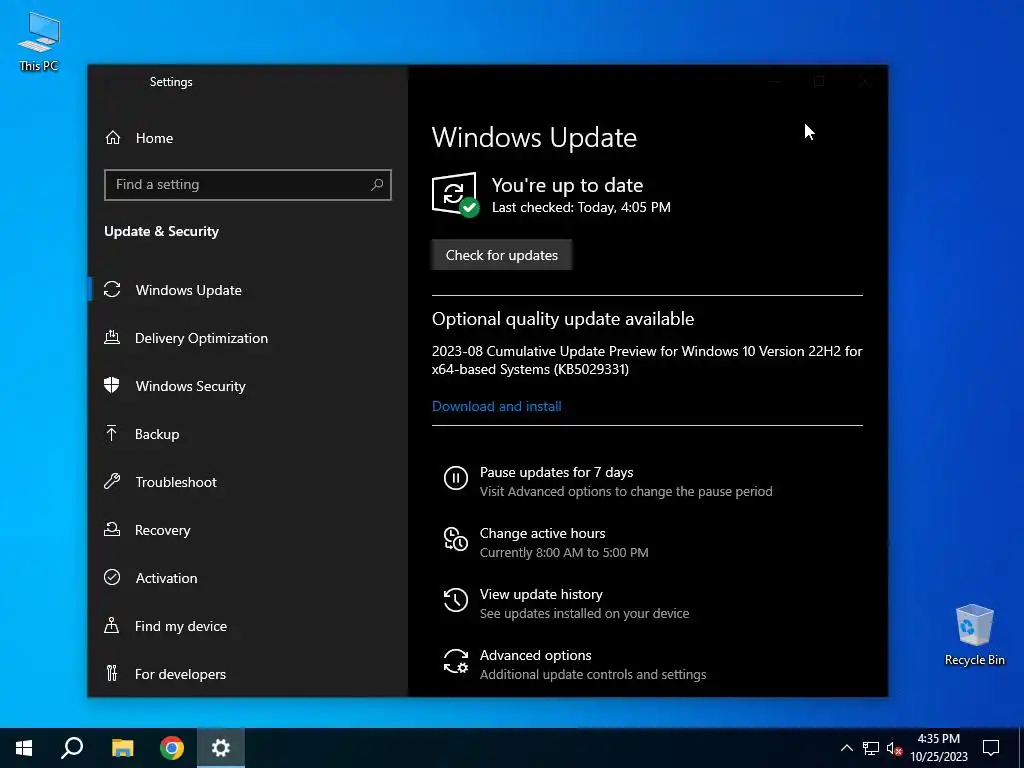Click the taskbar clock and date
This screenshot has width=1024, height=768.
pyautogui.click(x=938, y=748)
